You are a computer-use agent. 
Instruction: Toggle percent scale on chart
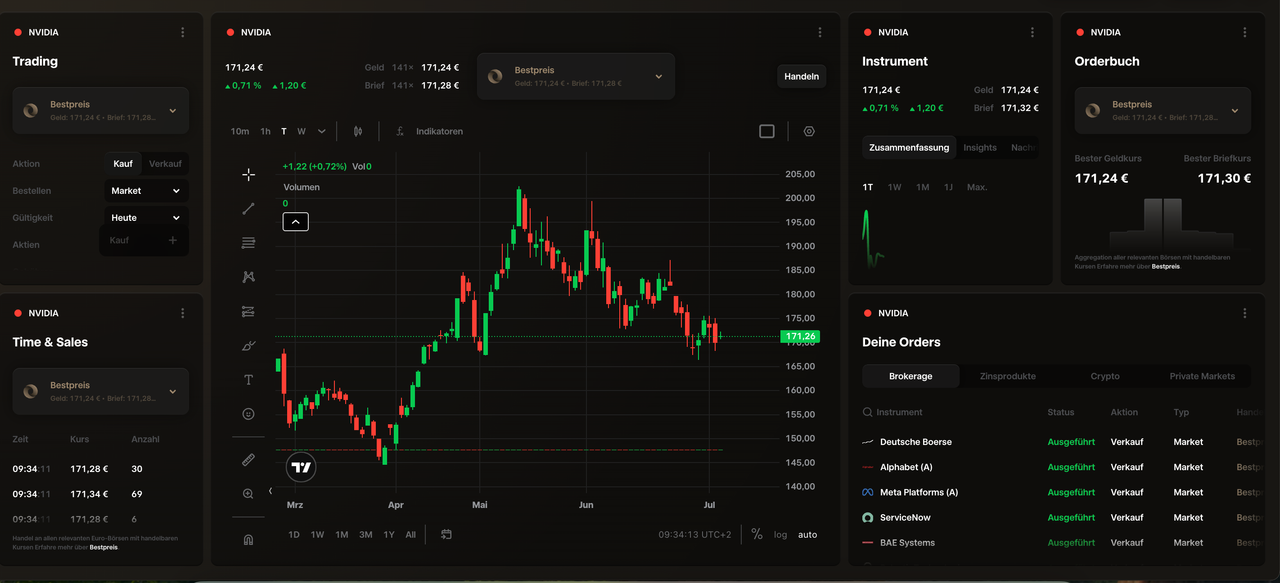(x=757, y=535)
